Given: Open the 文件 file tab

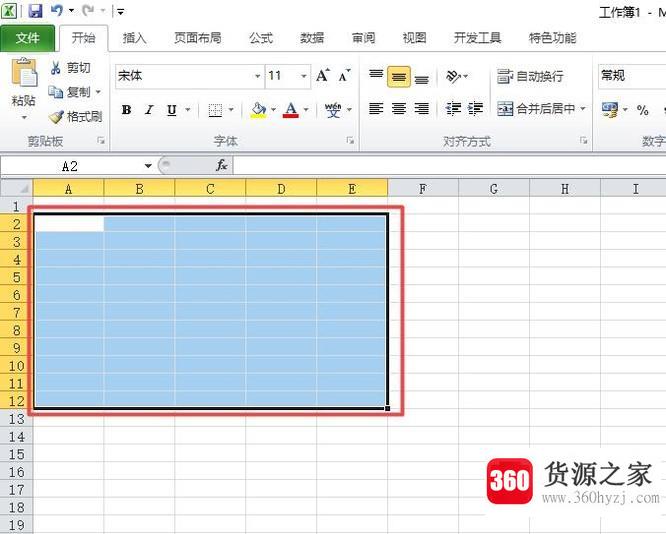Looking at the screenshot, I should 28,38.
